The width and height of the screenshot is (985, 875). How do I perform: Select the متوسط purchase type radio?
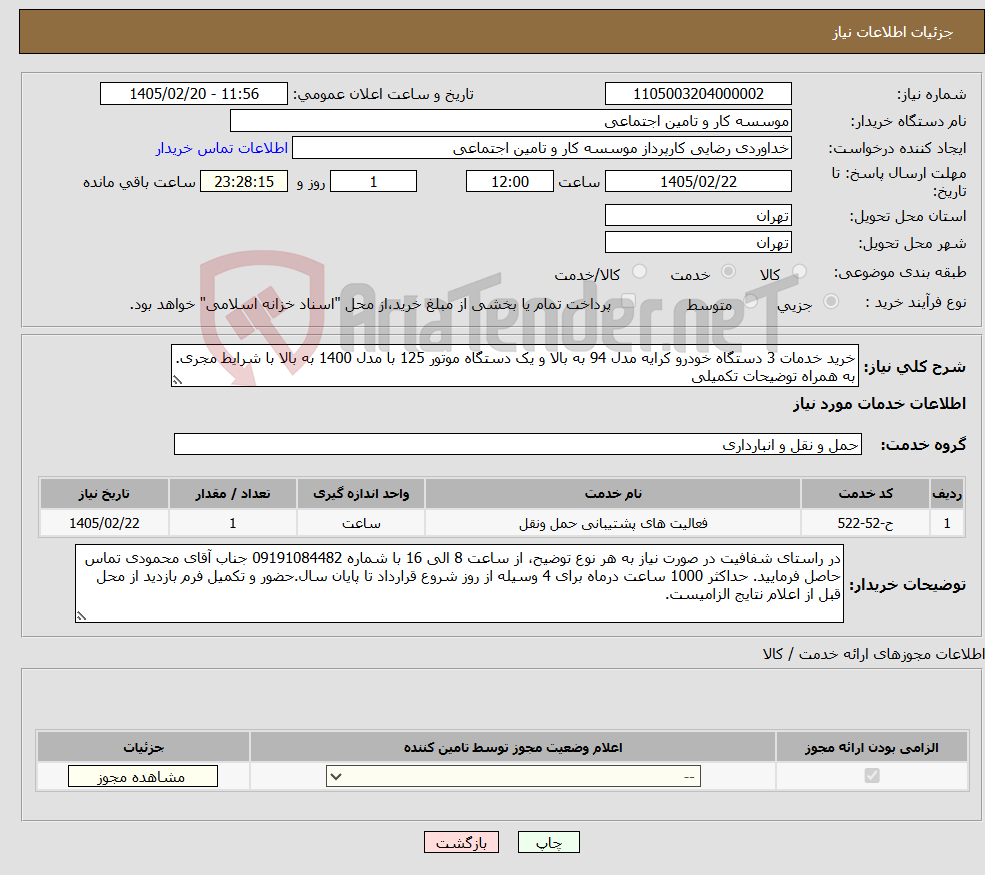751,302
